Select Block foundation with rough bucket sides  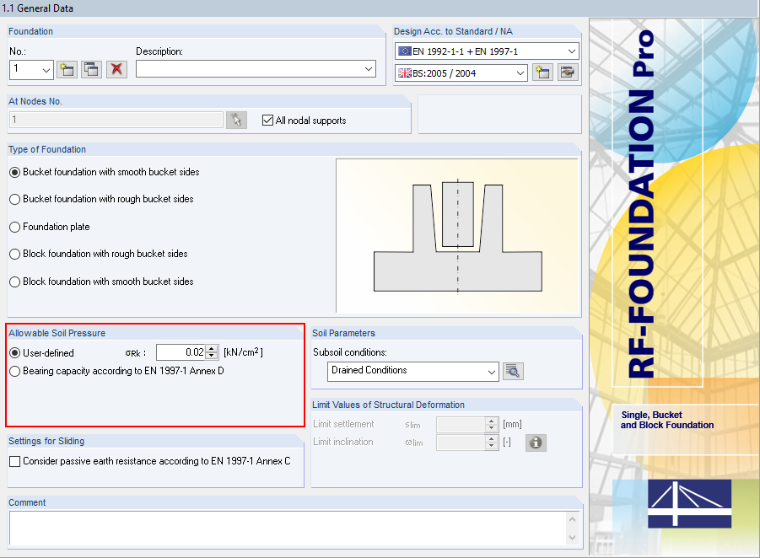tap(15, 255)
